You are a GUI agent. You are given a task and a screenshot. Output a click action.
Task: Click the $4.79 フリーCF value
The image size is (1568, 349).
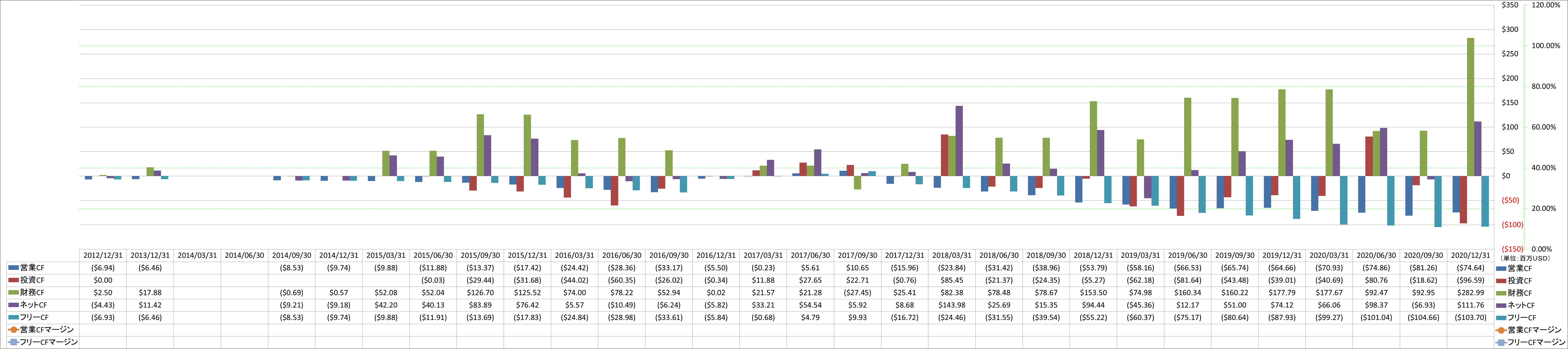(810, 317)
